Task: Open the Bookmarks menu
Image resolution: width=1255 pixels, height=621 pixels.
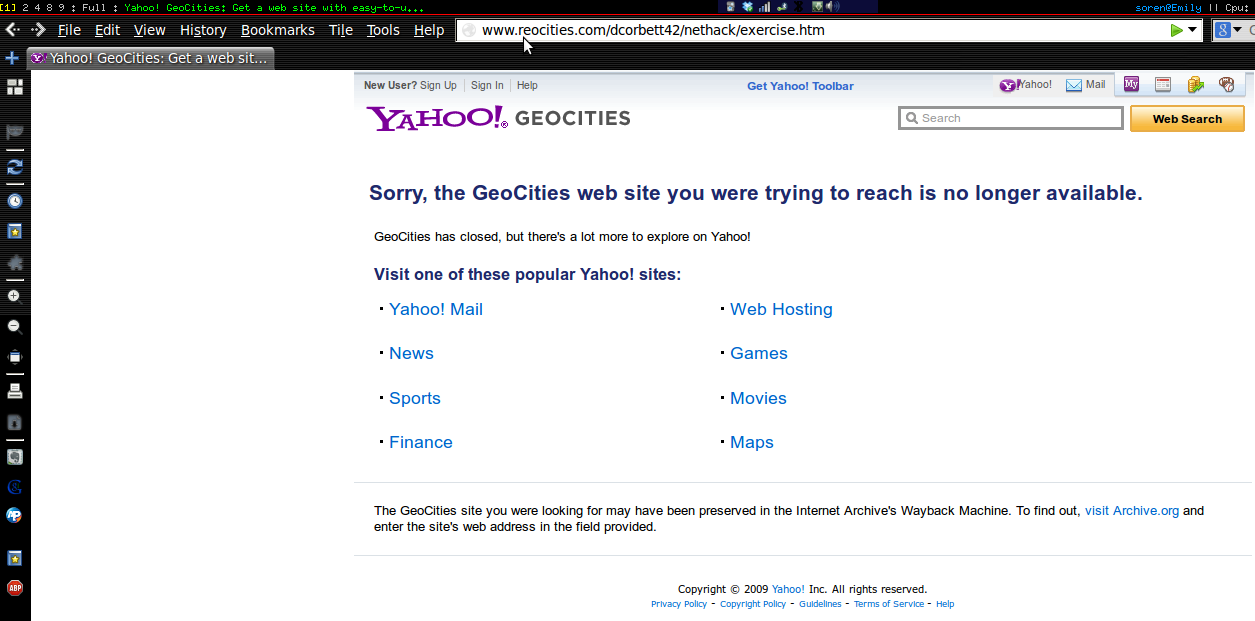Action: coord(278,30)
